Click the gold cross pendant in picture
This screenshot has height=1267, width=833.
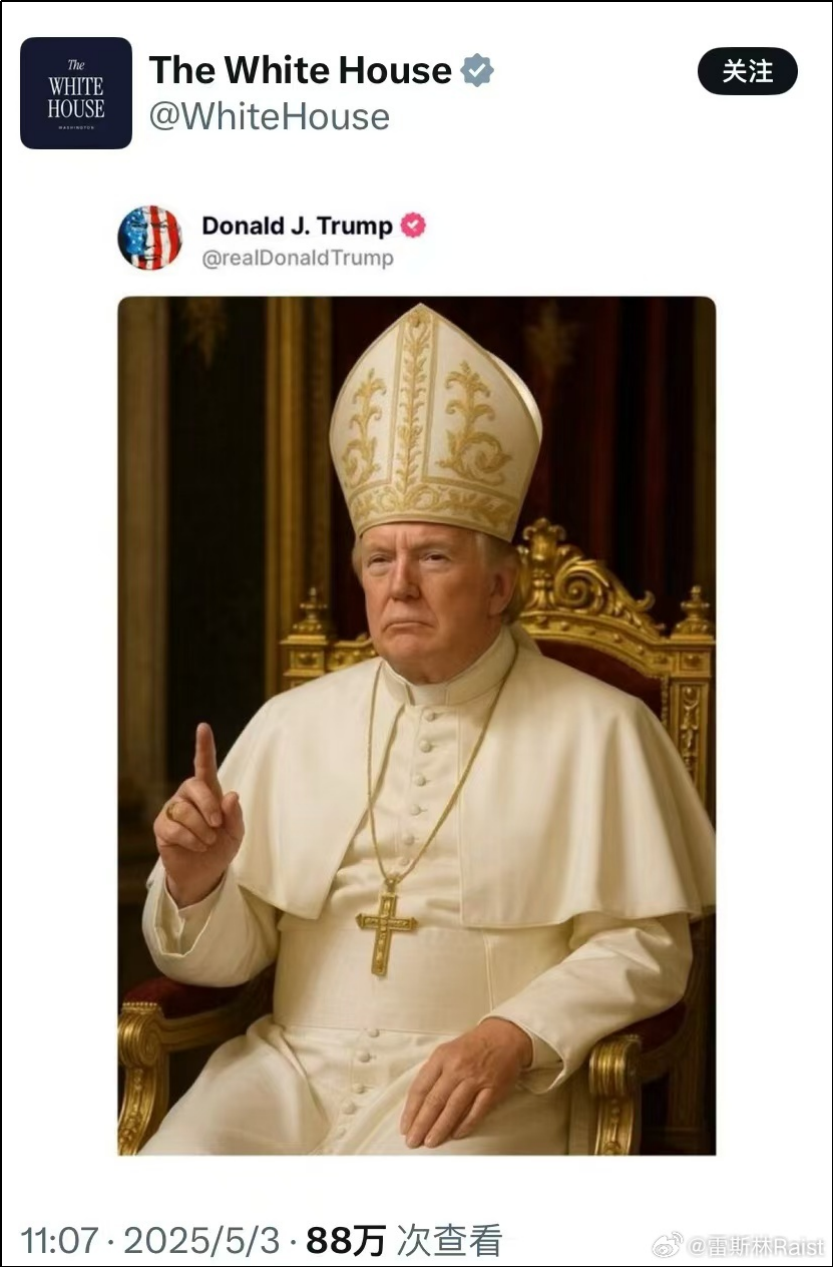click(386, 931)
